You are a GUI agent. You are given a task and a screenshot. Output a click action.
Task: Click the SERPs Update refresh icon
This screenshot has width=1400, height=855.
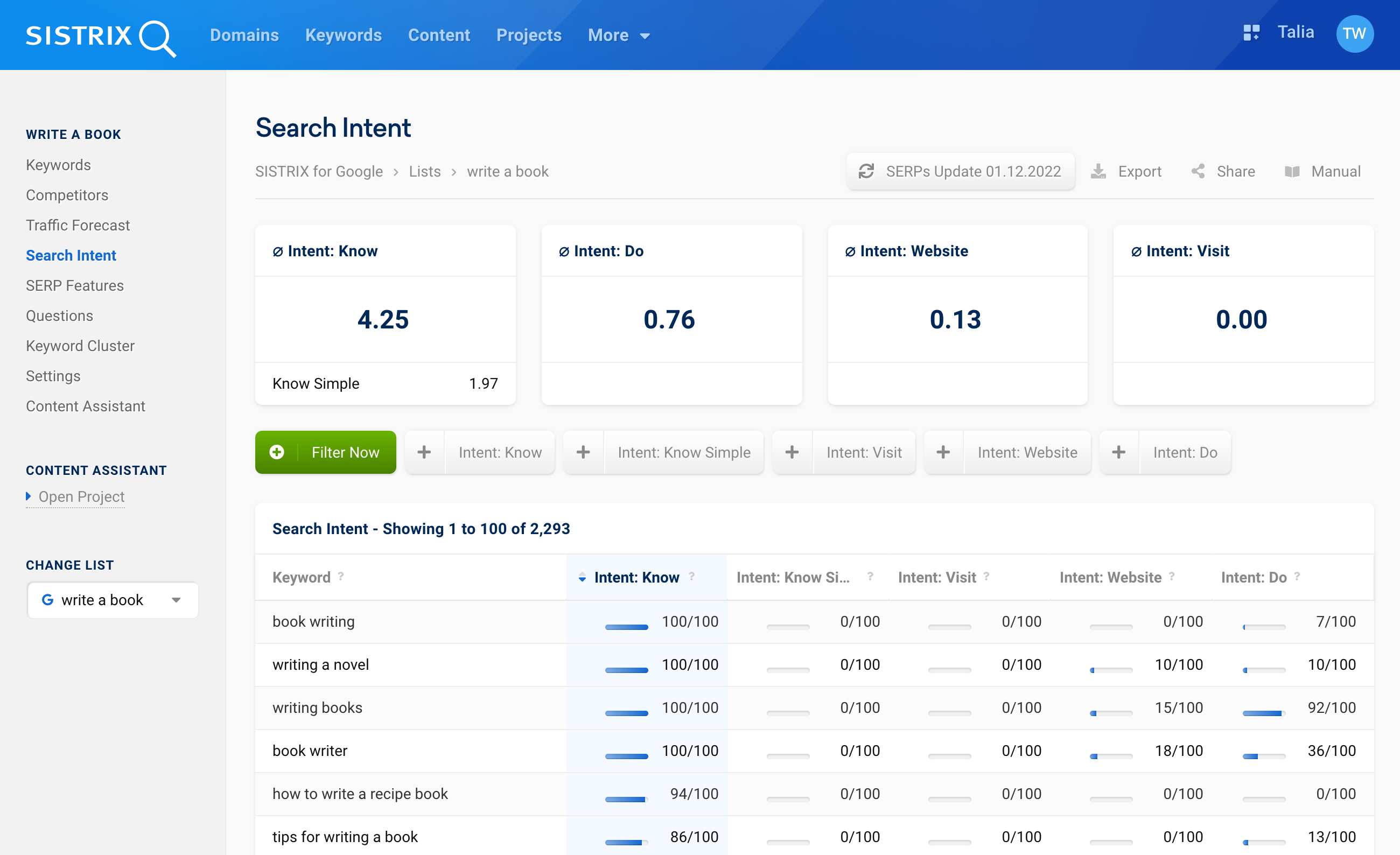coord(866,172)
